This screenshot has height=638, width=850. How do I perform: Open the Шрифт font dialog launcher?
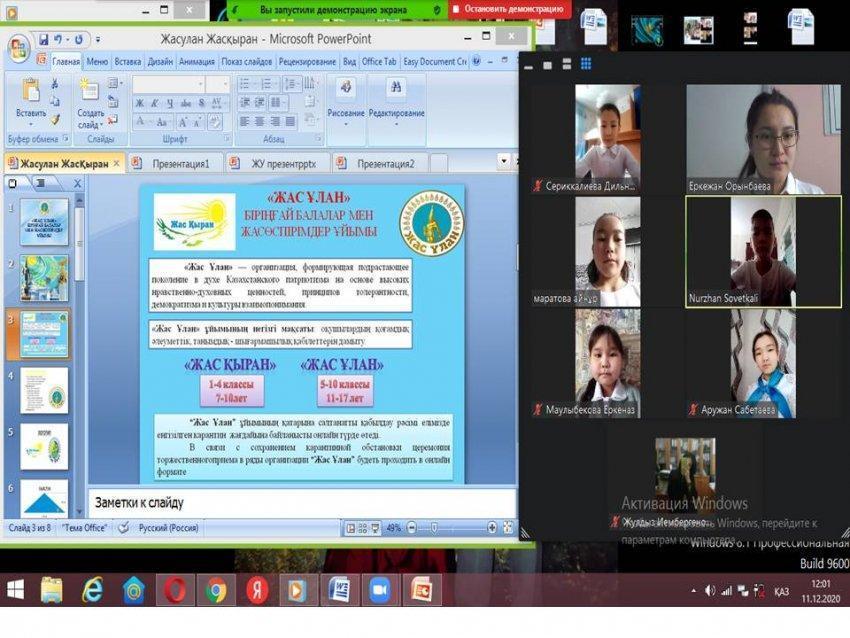tap(227, 139)
